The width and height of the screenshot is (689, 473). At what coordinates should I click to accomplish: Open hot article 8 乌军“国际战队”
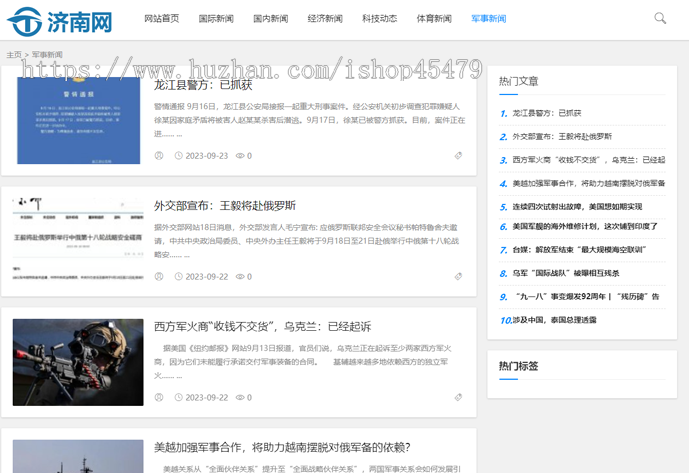[x=566, y=273]
